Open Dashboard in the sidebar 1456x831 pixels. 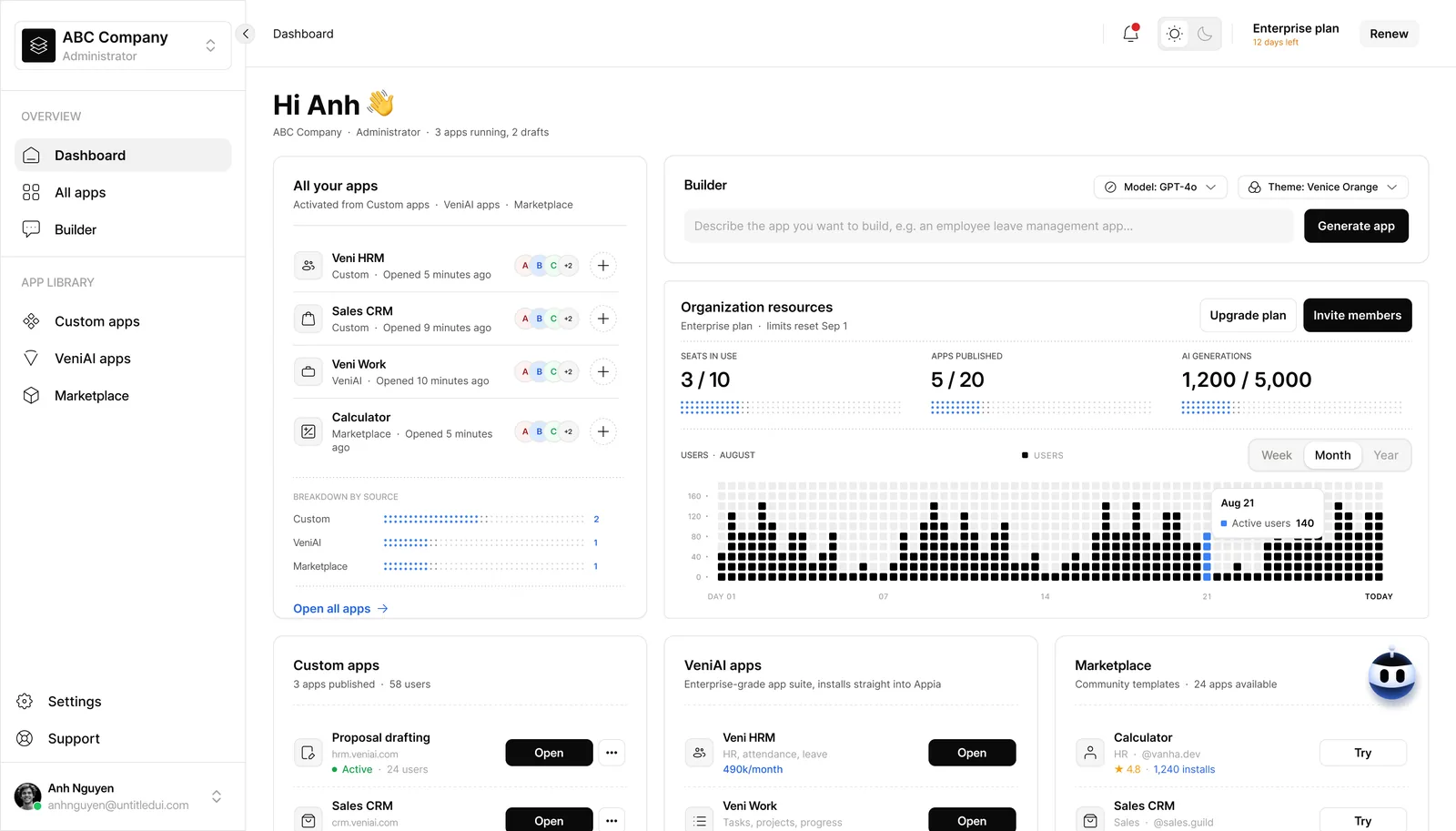click(123, 156)
